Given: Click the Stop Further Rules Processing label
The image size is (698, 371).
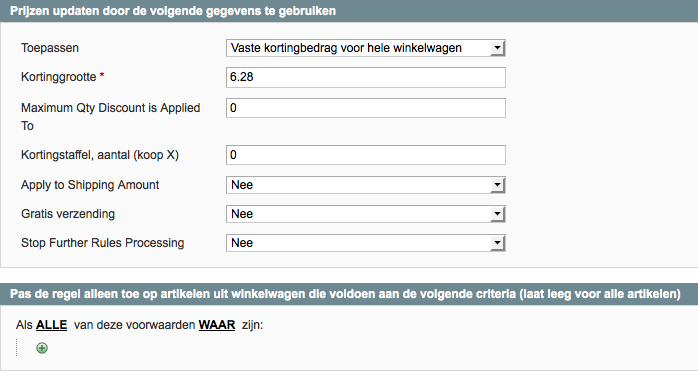Looking at the screenshot, I should click(102, 243).
